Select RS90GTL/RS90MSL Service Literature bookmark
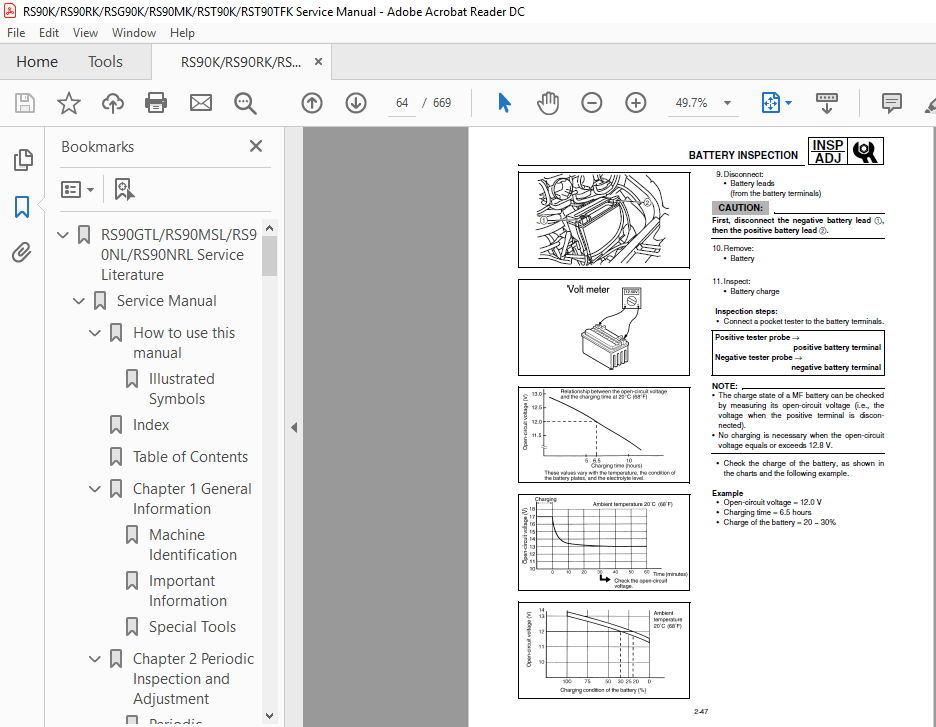 click(178, 255)
